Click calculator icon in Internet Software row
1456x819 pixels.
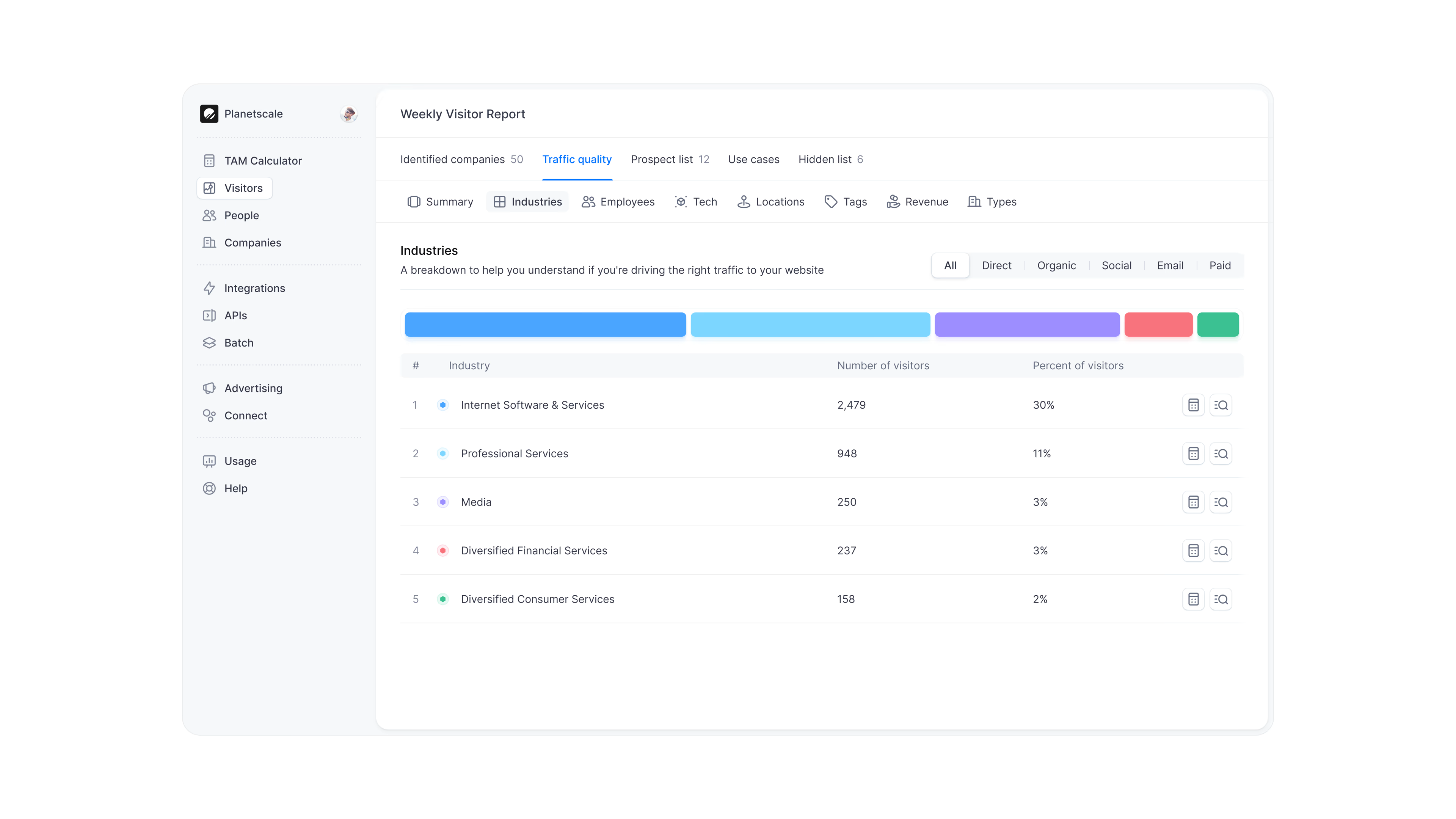pyautogui.click(x=1193, y=405)
